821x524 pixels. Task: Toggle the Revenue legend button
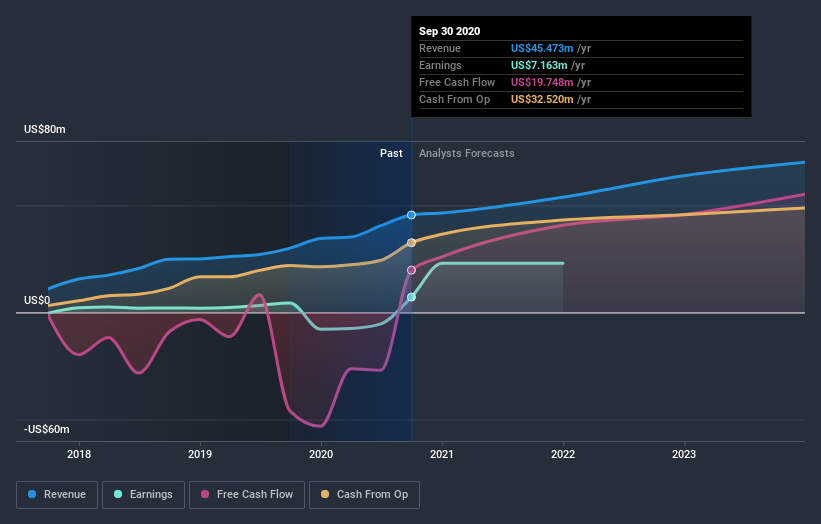tap(57, 495)
